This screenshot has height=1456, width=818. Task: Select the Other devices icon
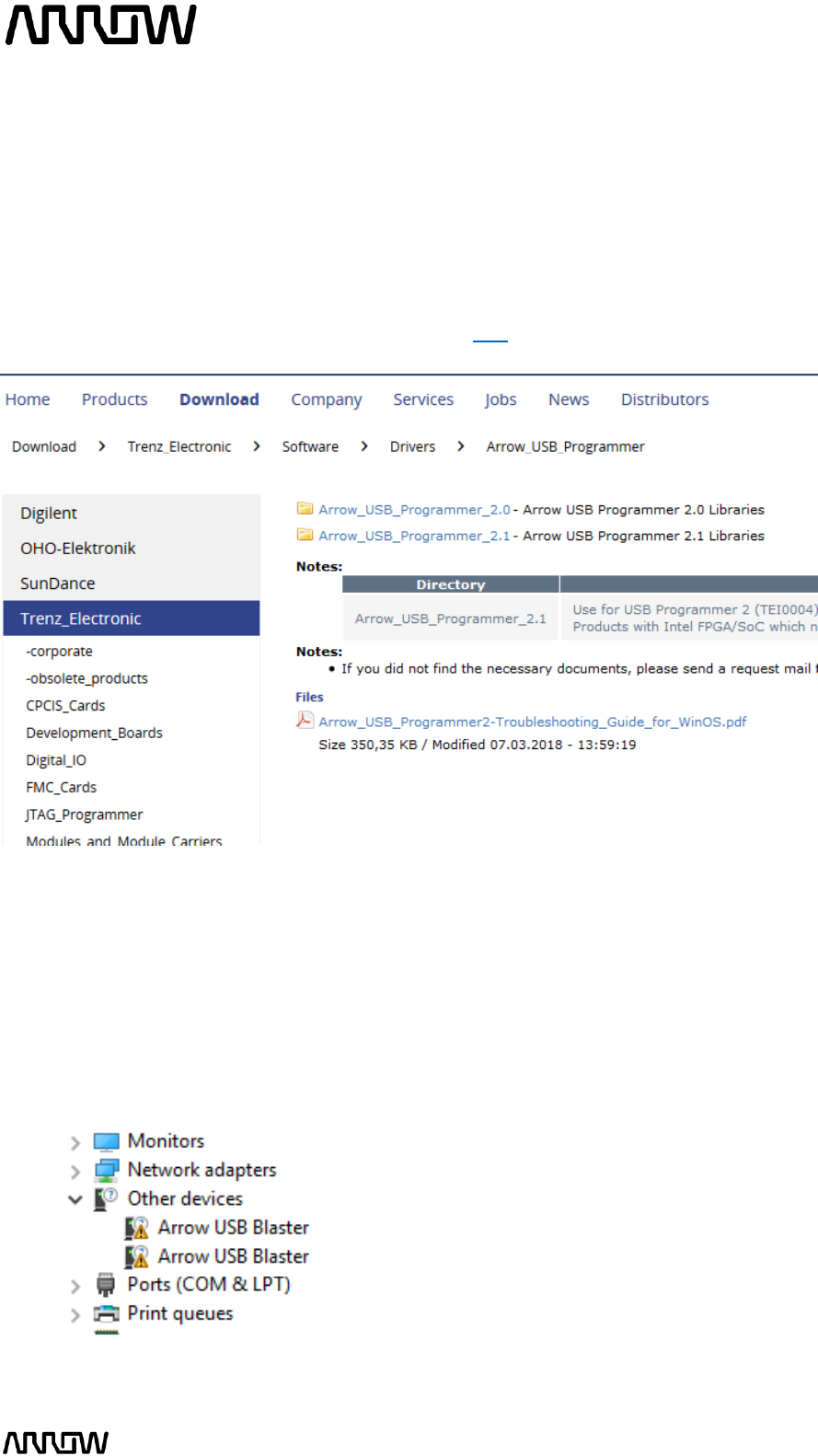(107, 1199)
